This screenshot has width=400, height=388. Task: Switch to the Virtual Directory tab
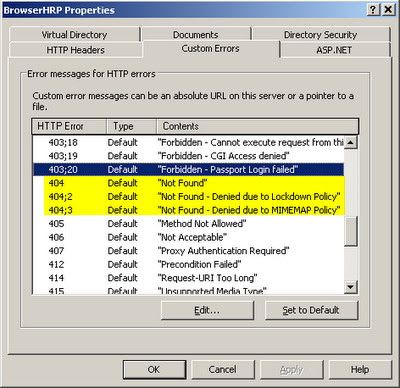[x=74, y=35]
